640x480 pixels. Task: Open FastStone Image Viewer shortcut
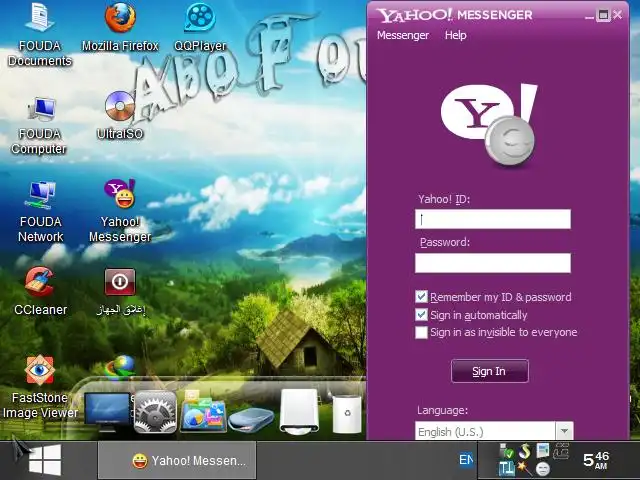[x=40, y=387]
